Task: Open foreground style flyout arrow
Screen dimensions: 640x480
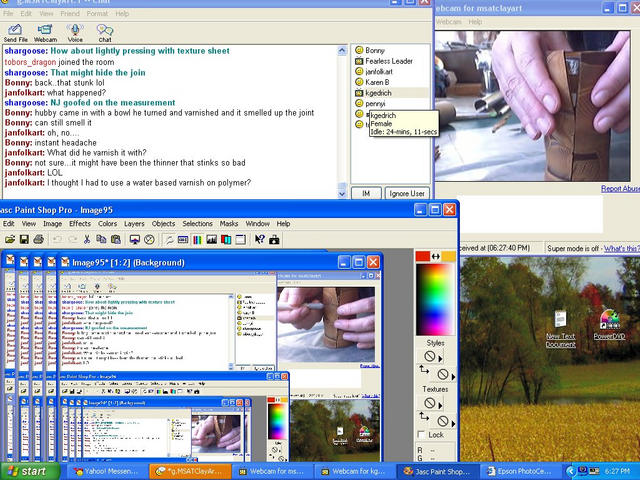Action: 440,359
